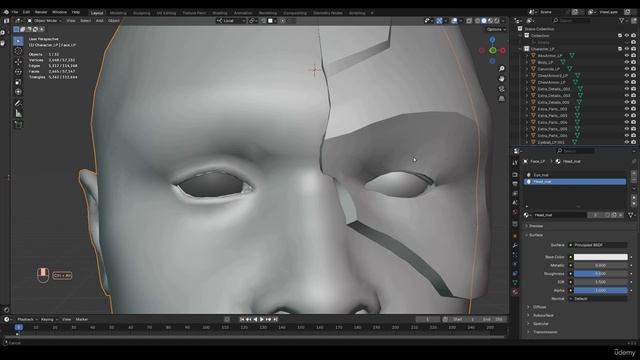Expand the Preview panel
The image size is (640, 360).
(x=536, y=226)
